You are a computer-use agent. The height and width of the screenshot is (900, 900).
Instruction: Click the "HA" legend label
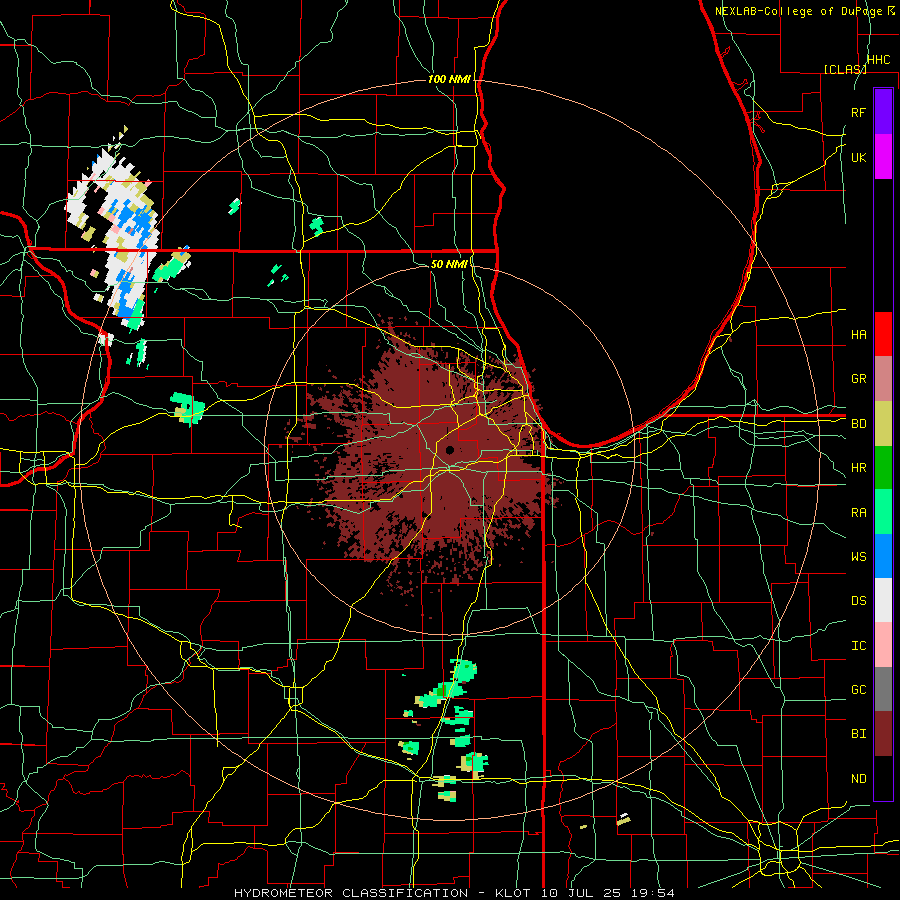pyautogui.click(x=858, y=334)
